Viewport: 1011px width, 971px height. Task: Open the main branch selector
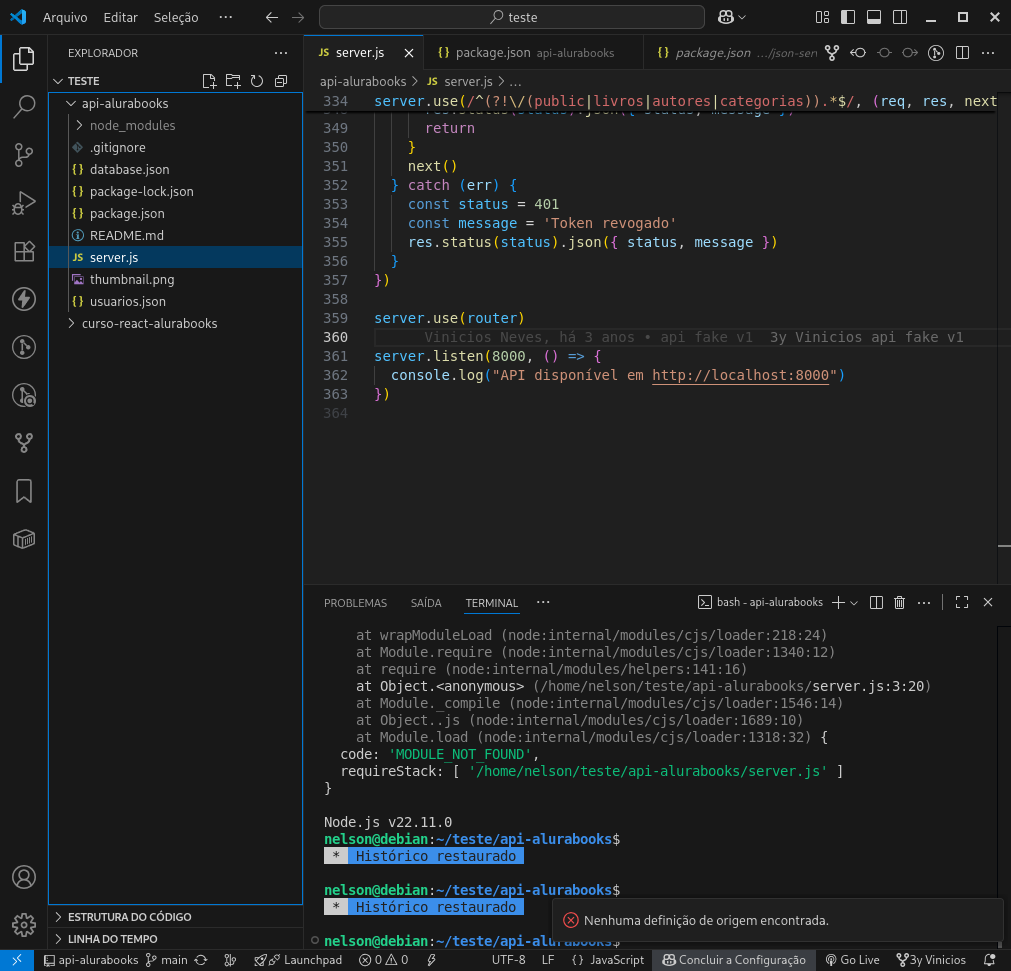166,960
